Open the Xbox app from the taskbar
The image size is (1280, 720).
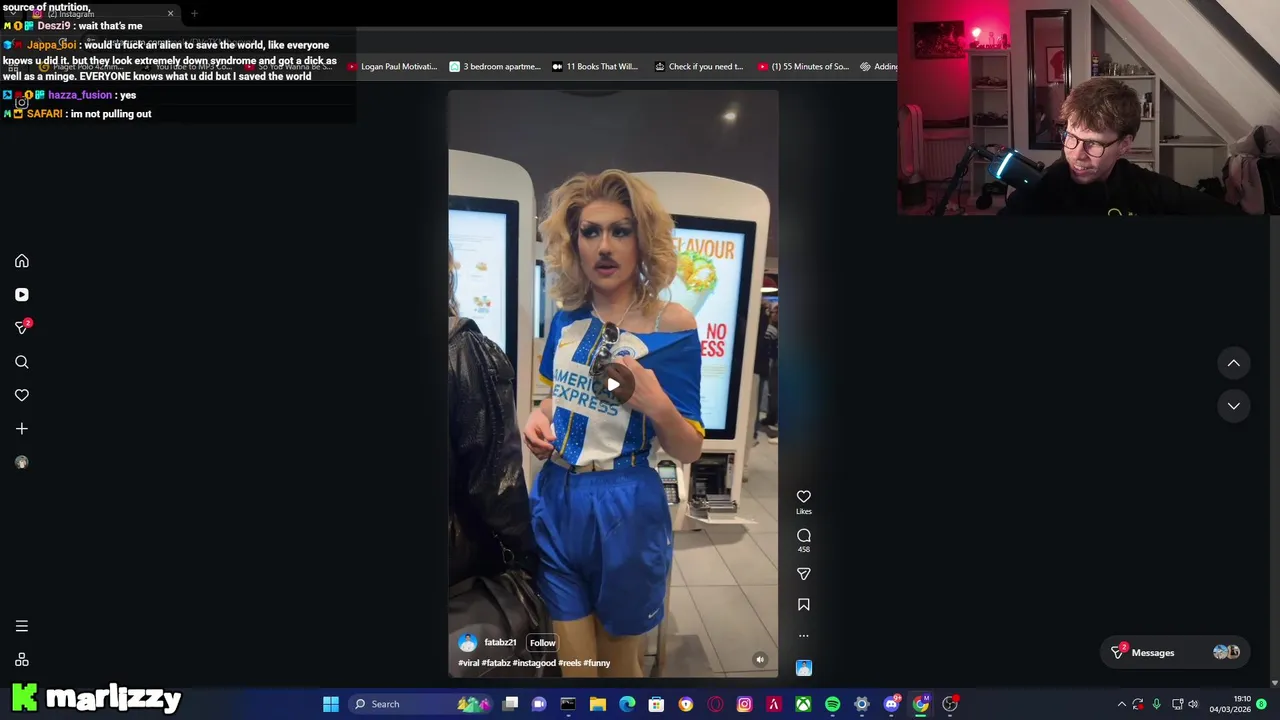click(803, 704)
